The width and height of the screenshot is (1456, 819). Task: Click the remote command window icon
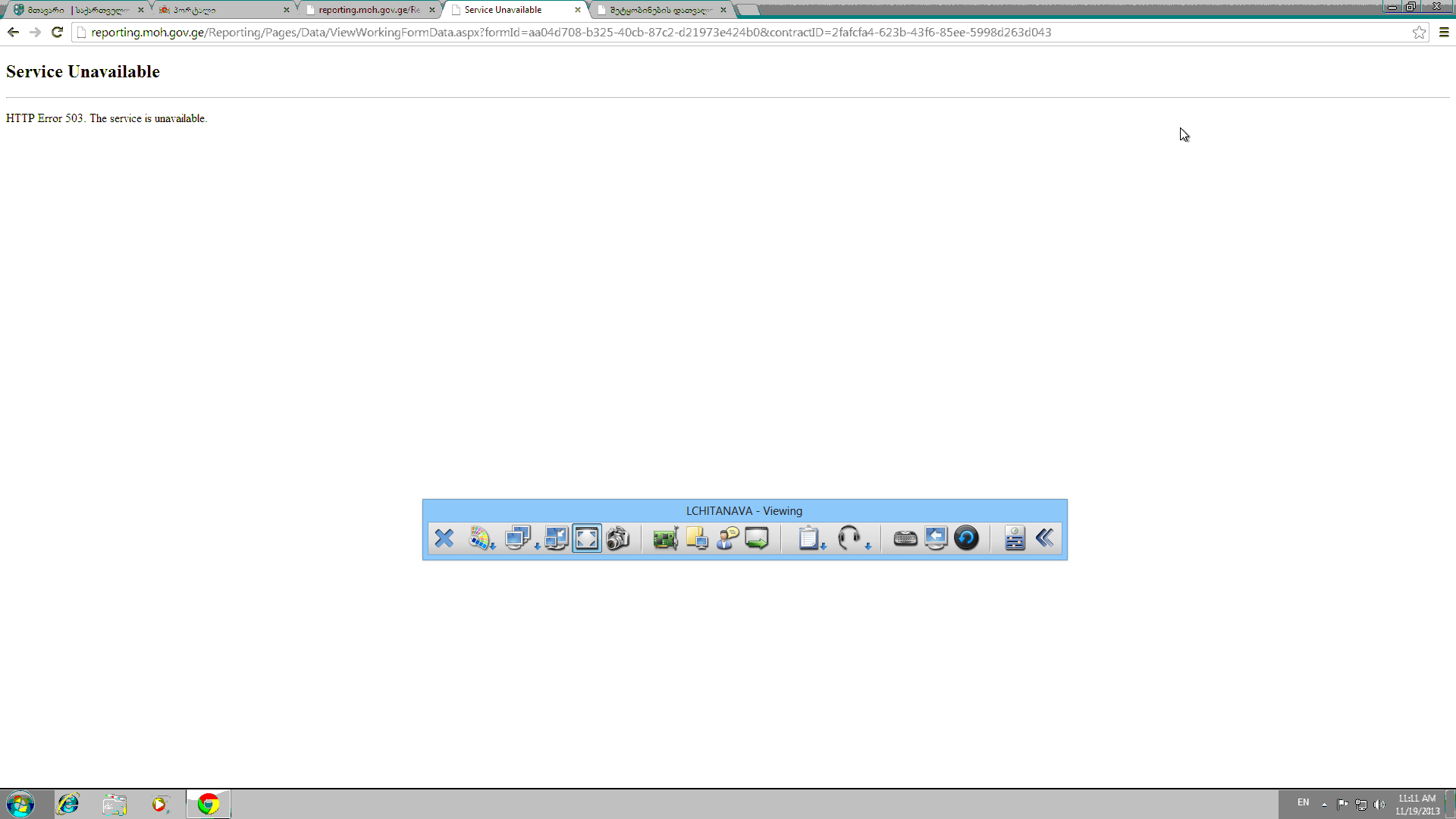point(757,538)
